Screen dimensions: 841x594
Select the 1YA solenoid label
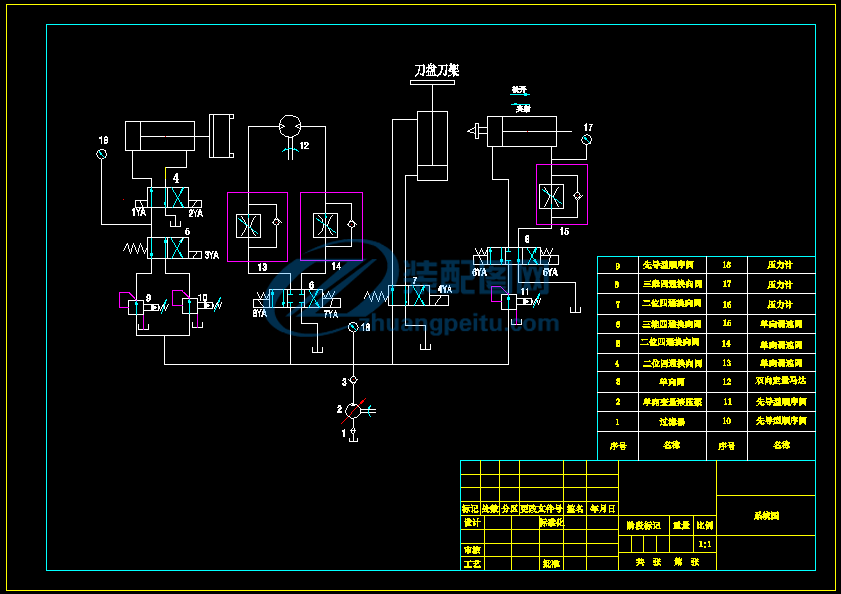click(139, 212)
